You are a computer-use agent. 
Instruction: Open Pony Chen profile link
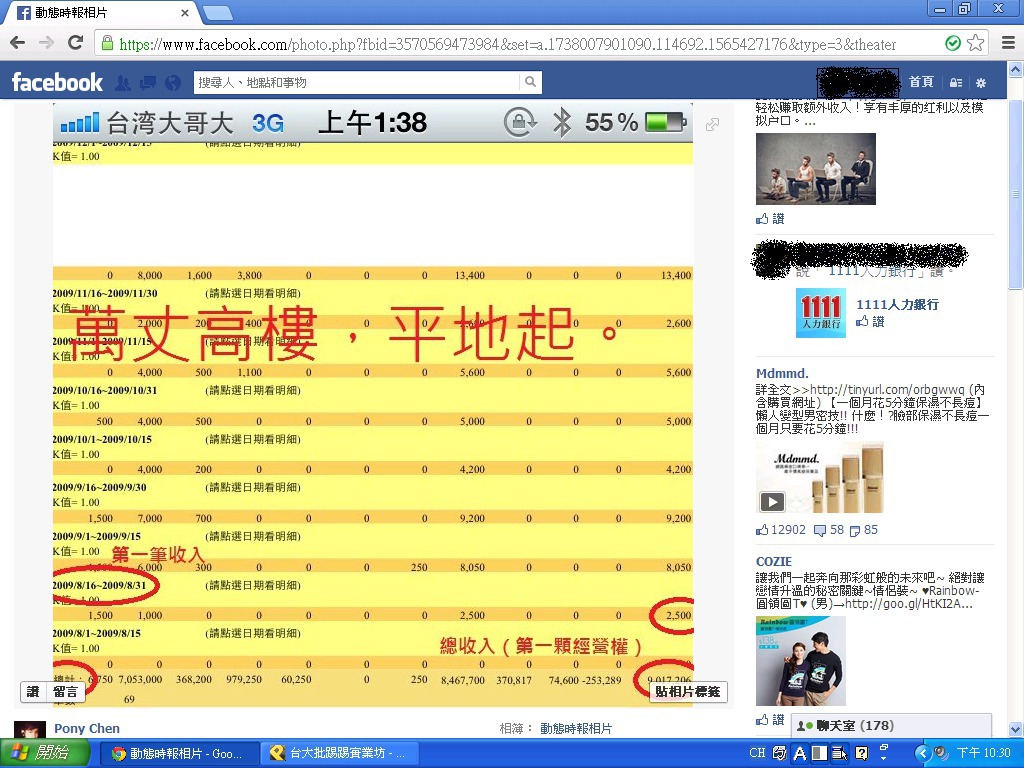click(87, 728)
